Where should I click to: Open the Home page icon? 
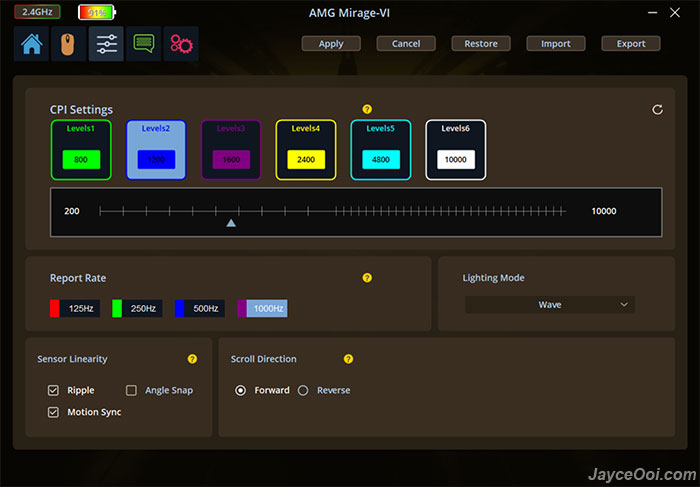(32, 44)
